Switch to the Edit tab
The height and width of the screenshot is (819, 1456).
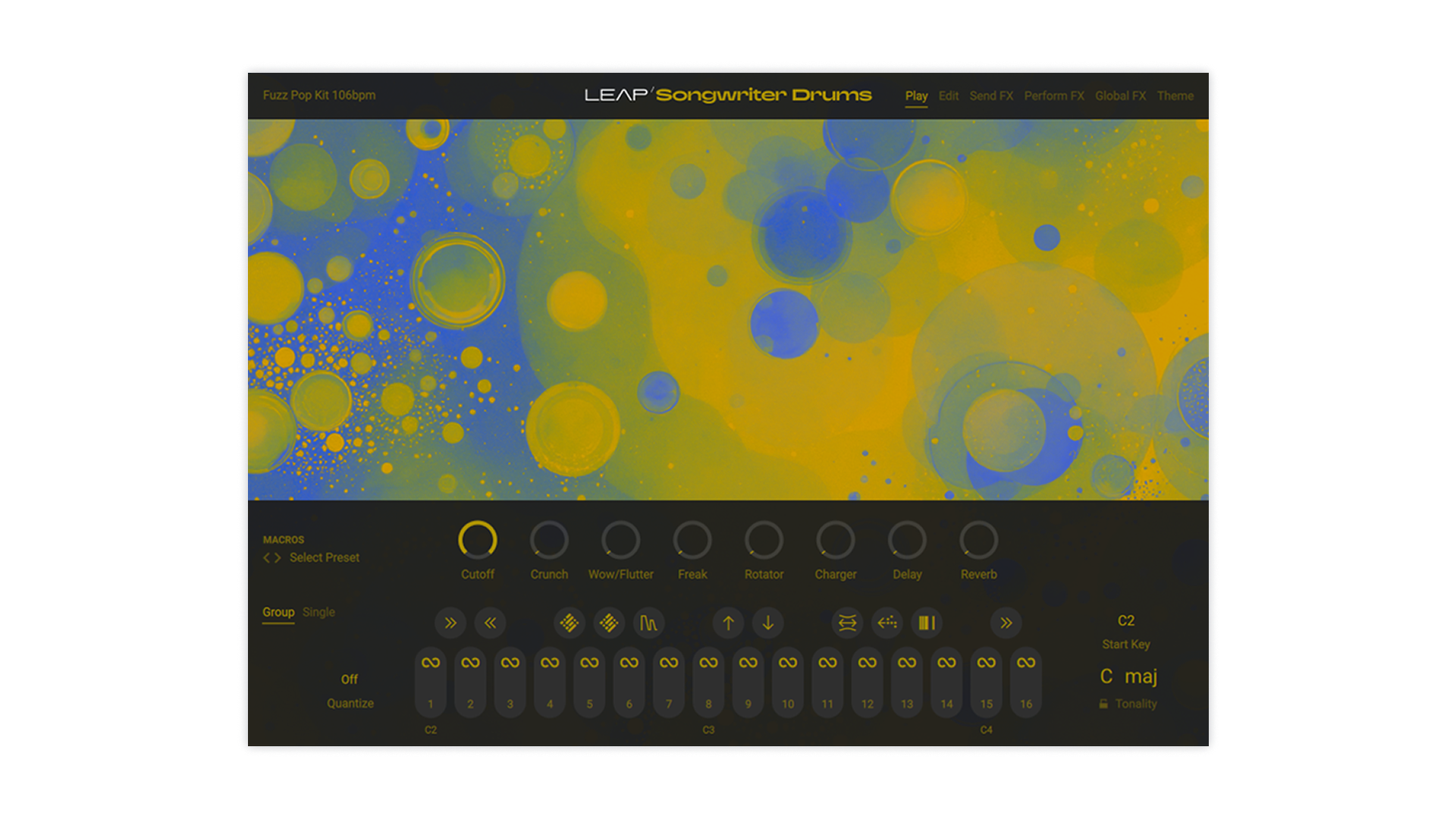pos(949,96)
